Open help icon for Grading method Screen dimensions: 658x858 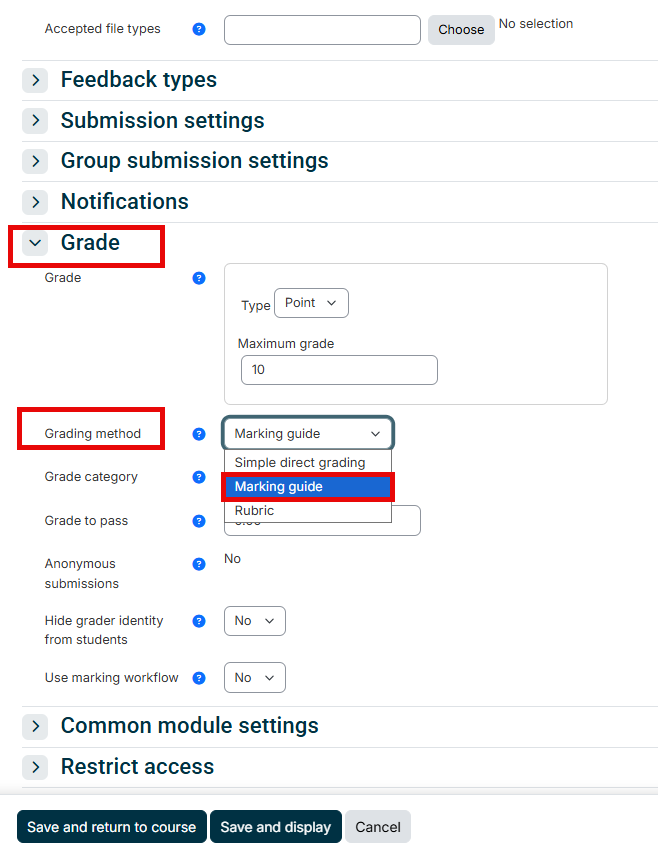click(x=199, y=434)
